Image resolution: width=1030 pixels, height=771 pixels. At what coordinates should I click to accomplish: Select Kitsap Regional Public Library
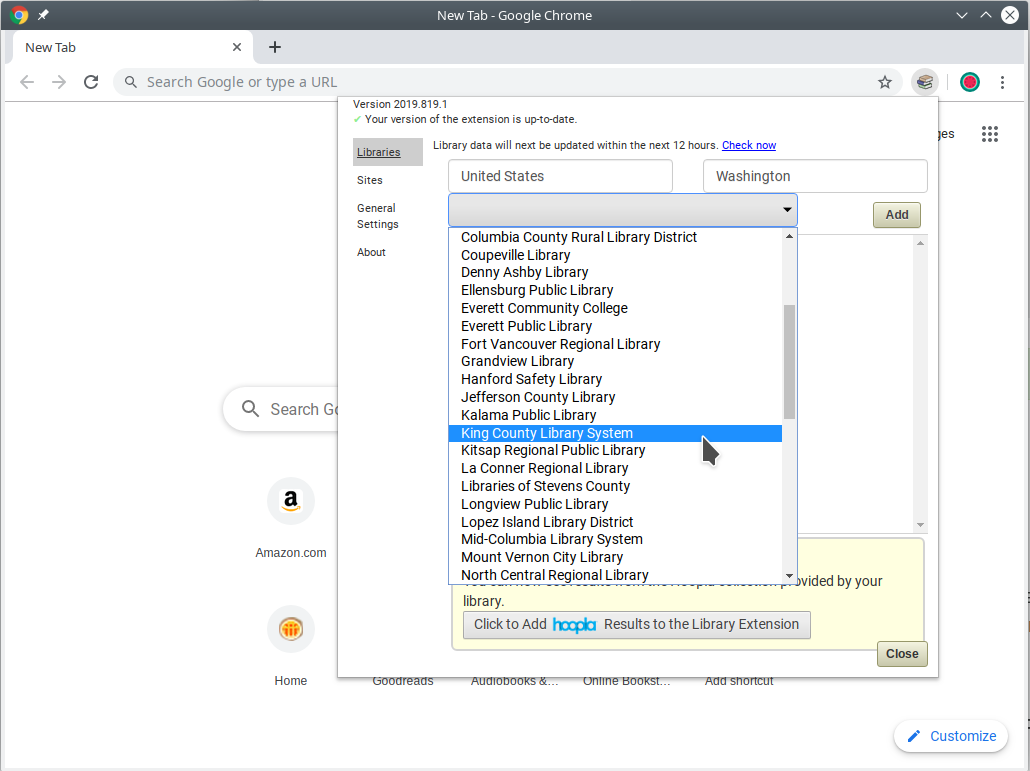[616, 451]
